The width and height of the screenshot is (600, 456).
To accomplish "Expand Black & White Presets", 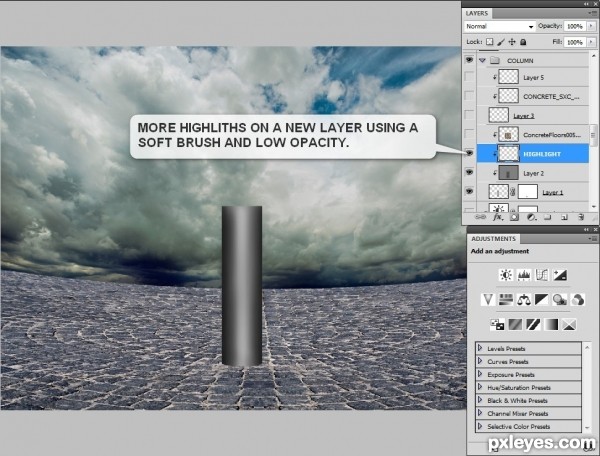I will point(480,400).
